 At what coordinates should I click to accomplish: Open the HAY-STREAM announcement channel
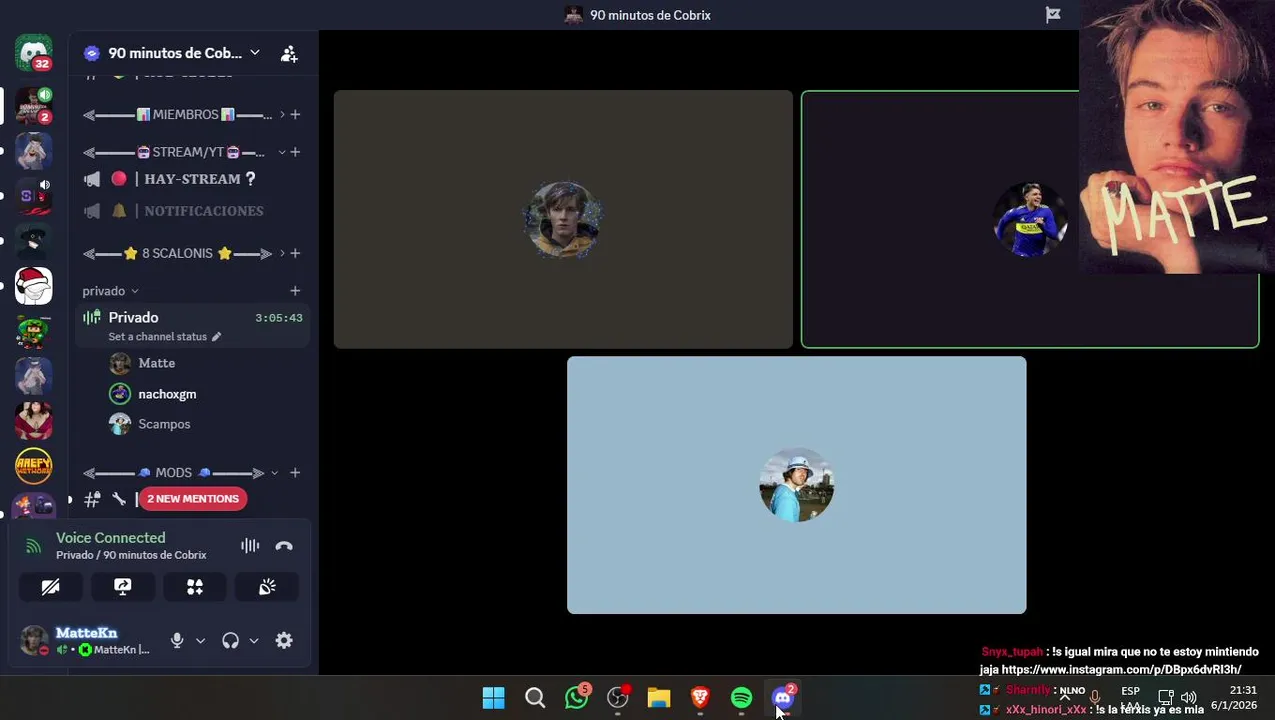click(193, 179)
